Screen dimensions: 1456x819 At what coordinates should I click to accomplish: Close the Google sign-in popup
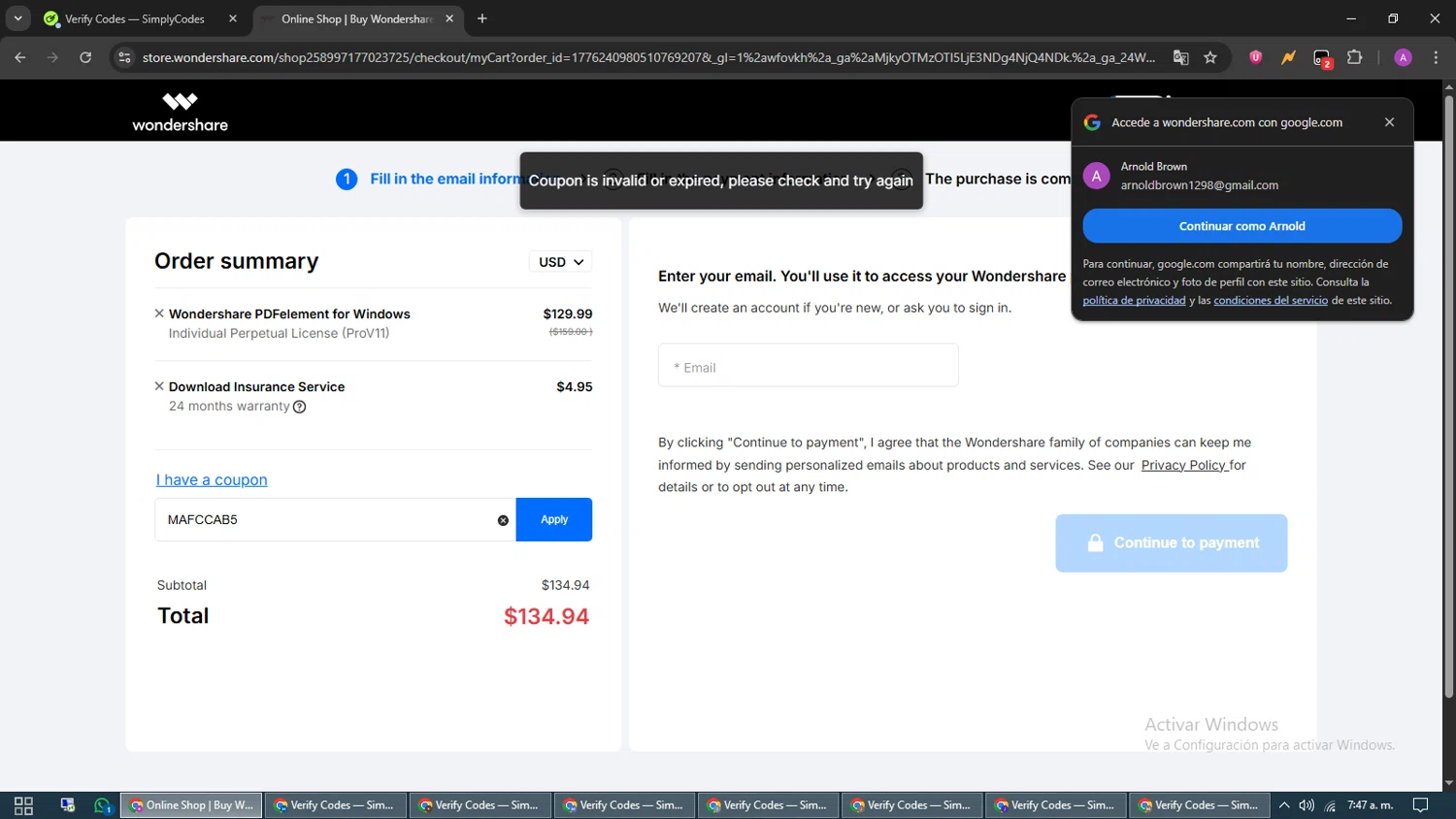(1389, 122)
